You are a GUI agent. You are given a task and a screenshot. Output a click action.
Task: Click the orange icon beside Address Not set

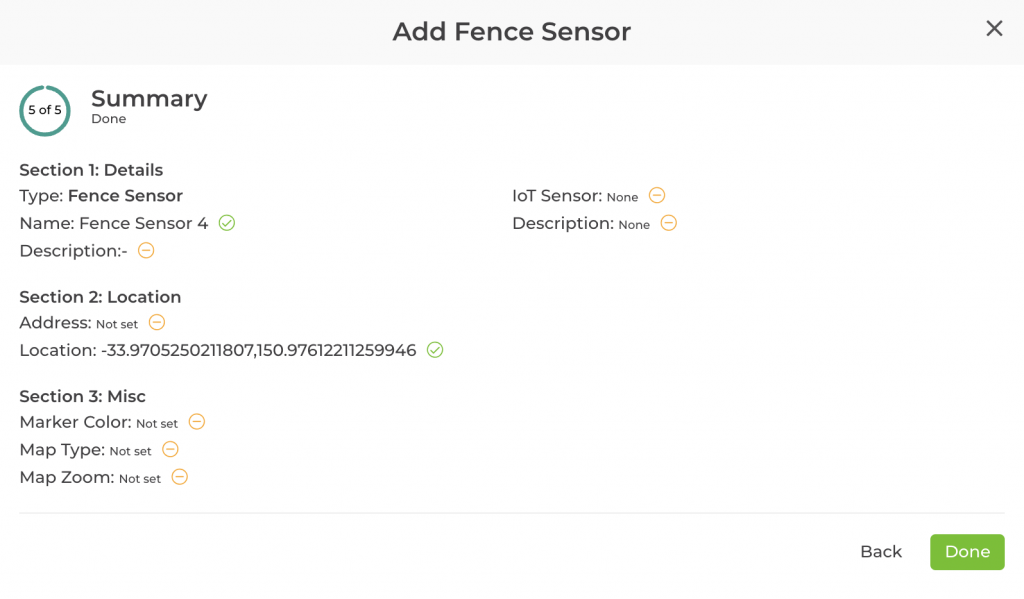(157, 322)
